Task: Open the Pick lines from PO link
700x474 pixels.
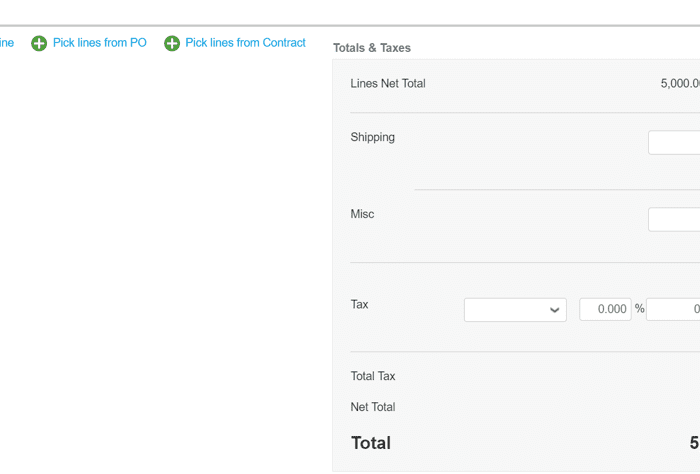Action: pyautogui.click(x=99, y=43)
